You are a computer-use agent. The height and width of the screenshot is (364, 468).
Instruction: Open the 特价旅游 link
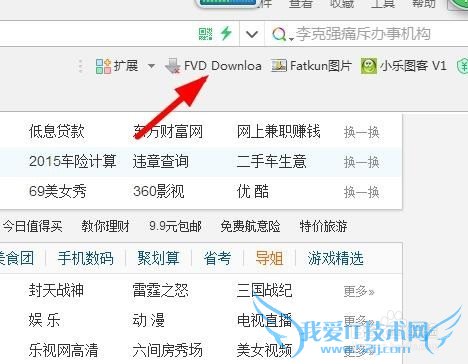coord(323,226)
